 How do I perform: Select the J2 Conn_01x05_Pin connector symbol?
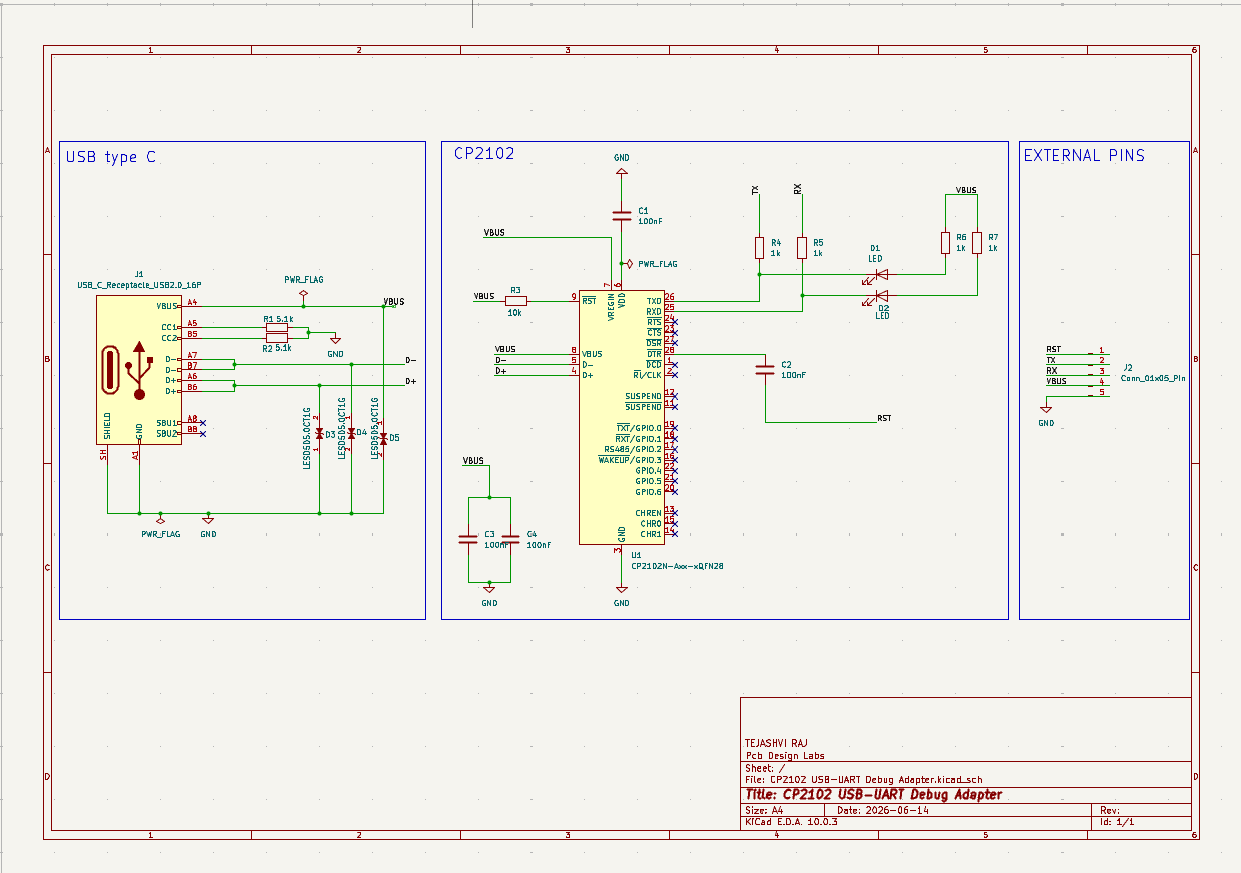pyautogui.click(x=1101, y=372)
